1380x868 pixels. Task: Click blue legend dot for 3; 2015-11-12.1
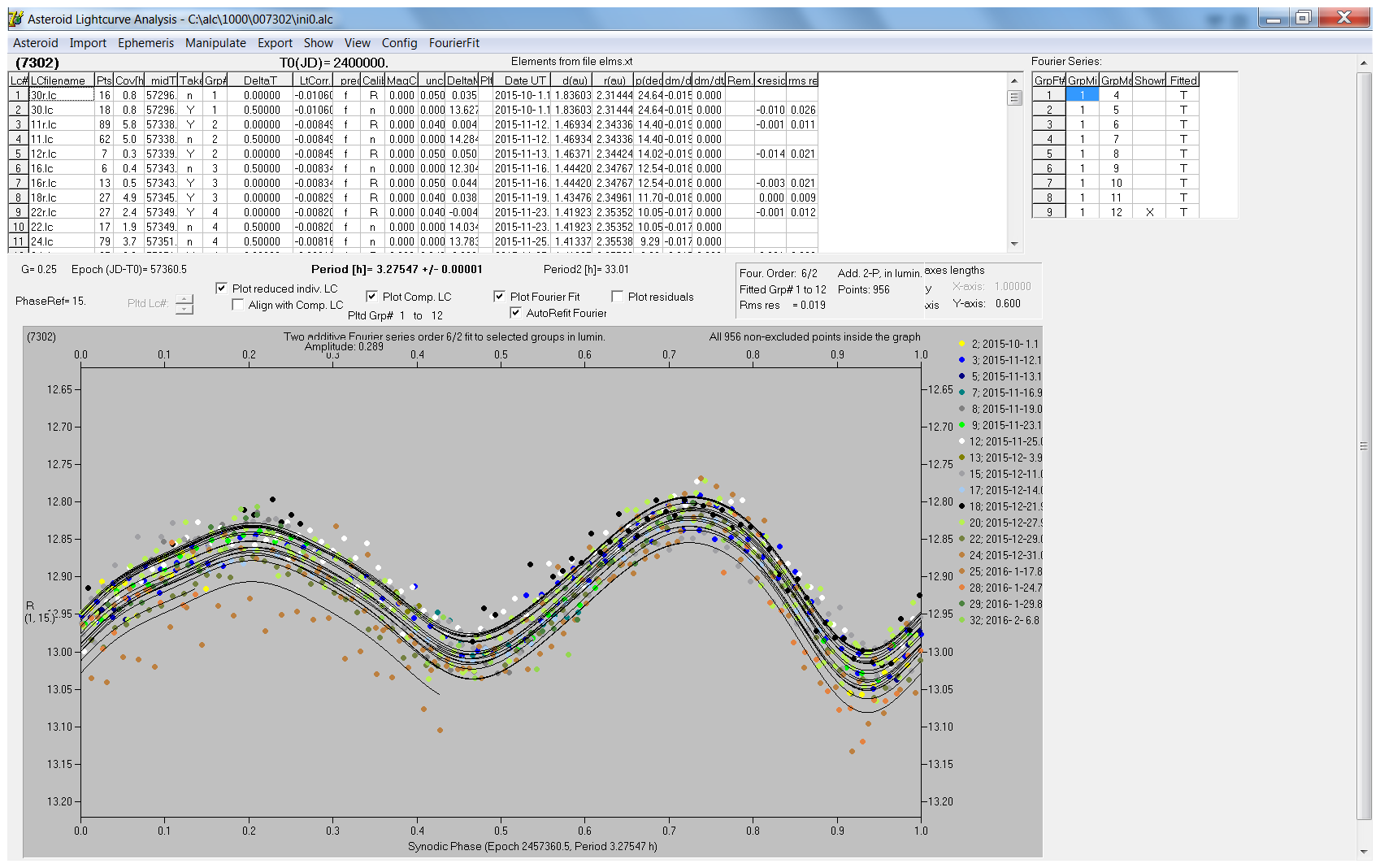point(961,360)
